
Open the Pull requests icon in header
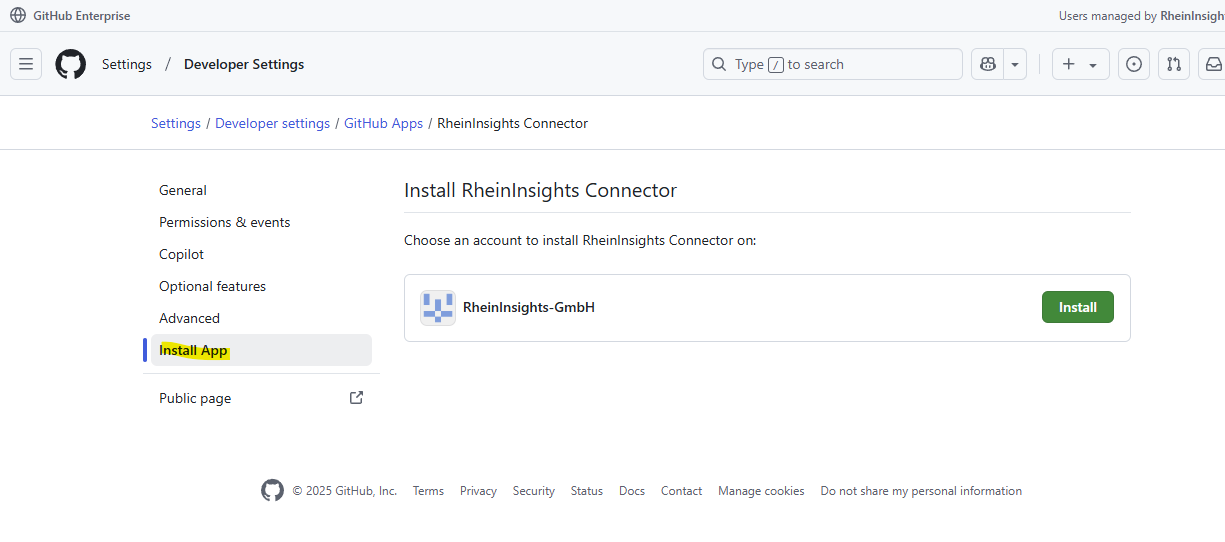coord(1174,64)
